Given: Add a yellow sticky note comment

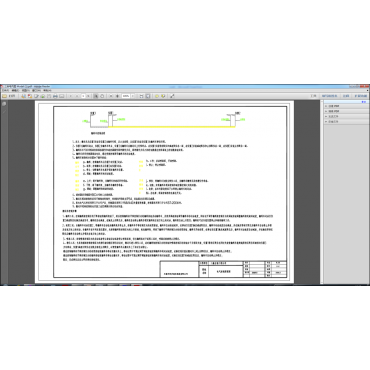Looking at the screenshot, I should [x=157, y=96].
